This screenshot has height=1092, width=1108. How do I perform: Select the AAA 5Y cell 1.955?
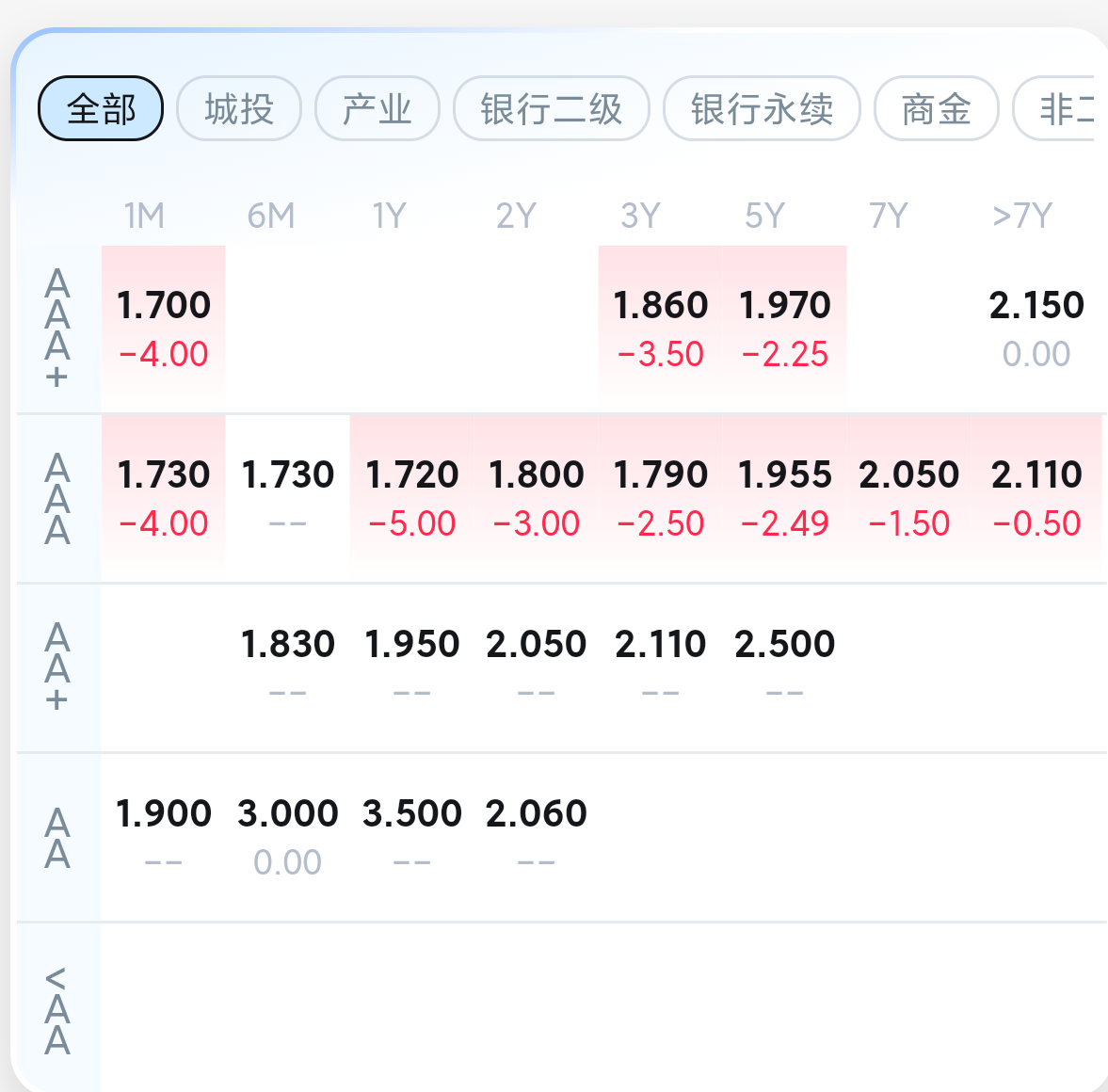[x=784, y=498]
